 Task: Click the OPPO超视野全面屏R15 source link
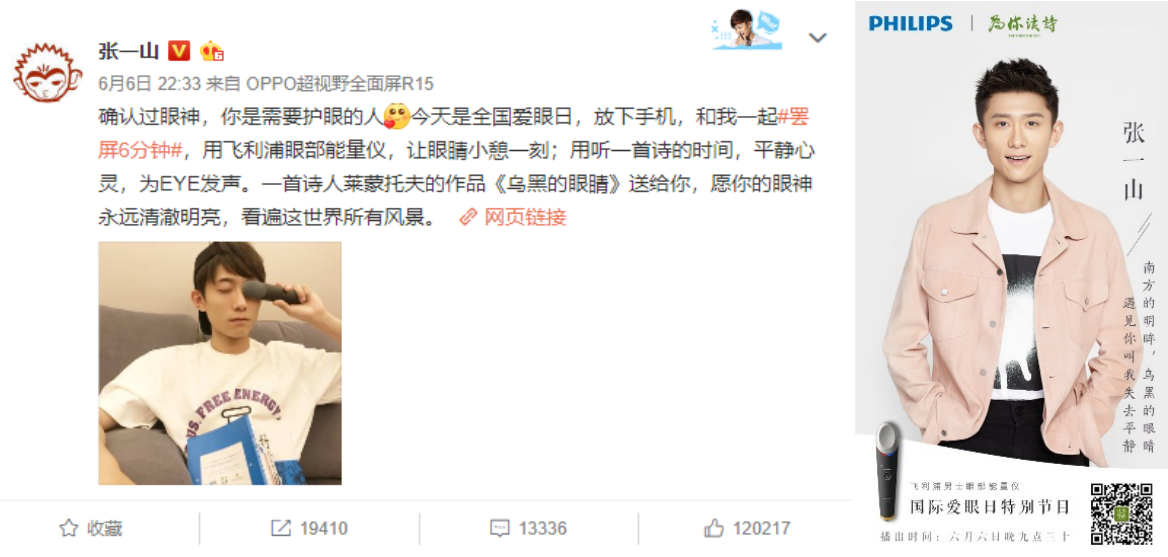(340, 83)
